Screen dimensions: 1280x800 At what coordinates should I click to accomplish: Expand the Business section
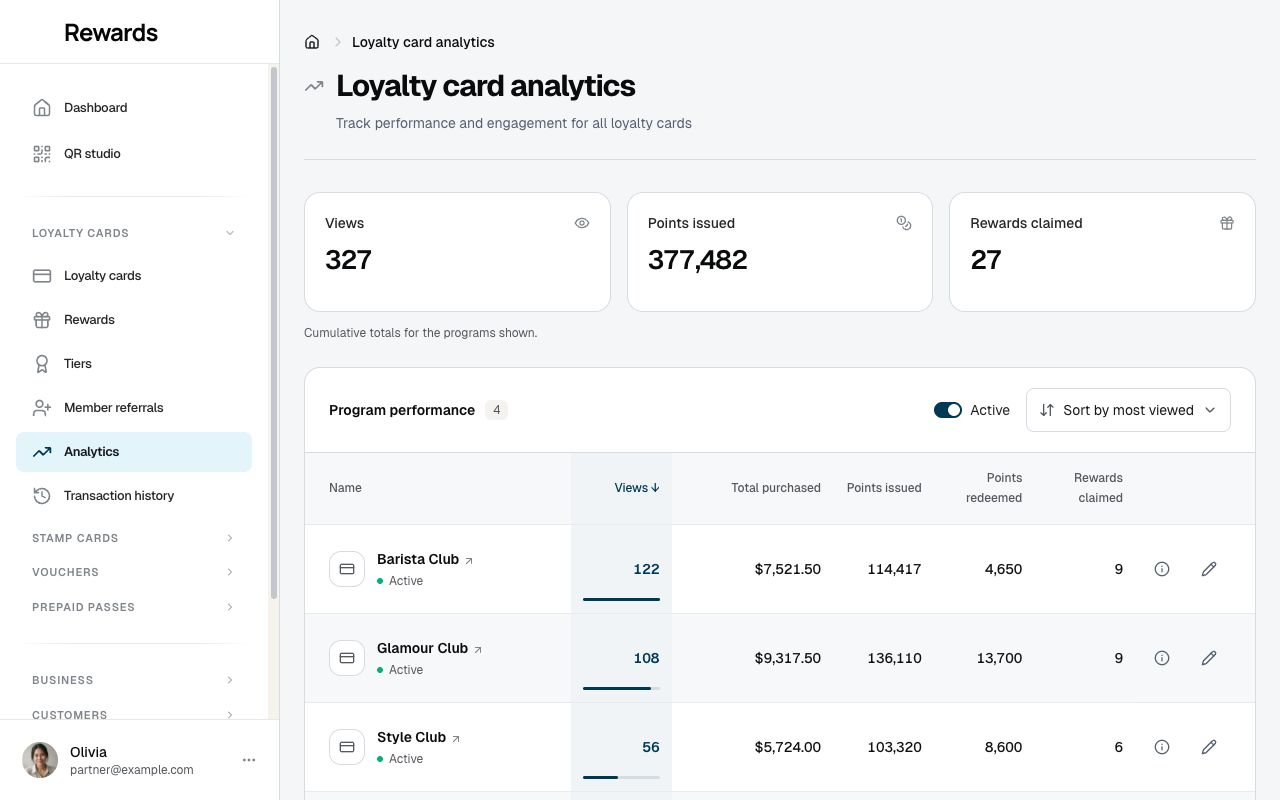pyautogui.click(x=134, y=680)
